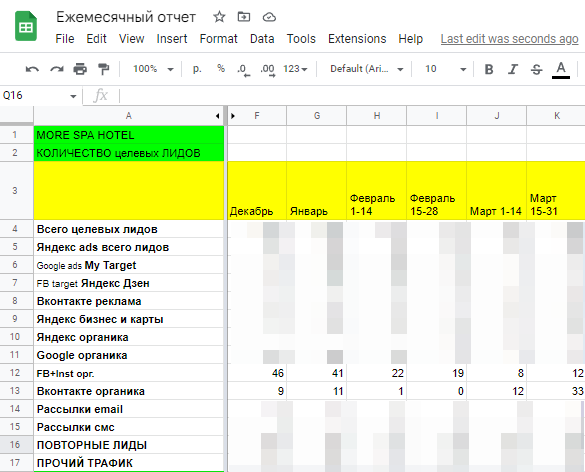Select column J header
Viewport: 585px width, 472px height.
coord(497,116)
